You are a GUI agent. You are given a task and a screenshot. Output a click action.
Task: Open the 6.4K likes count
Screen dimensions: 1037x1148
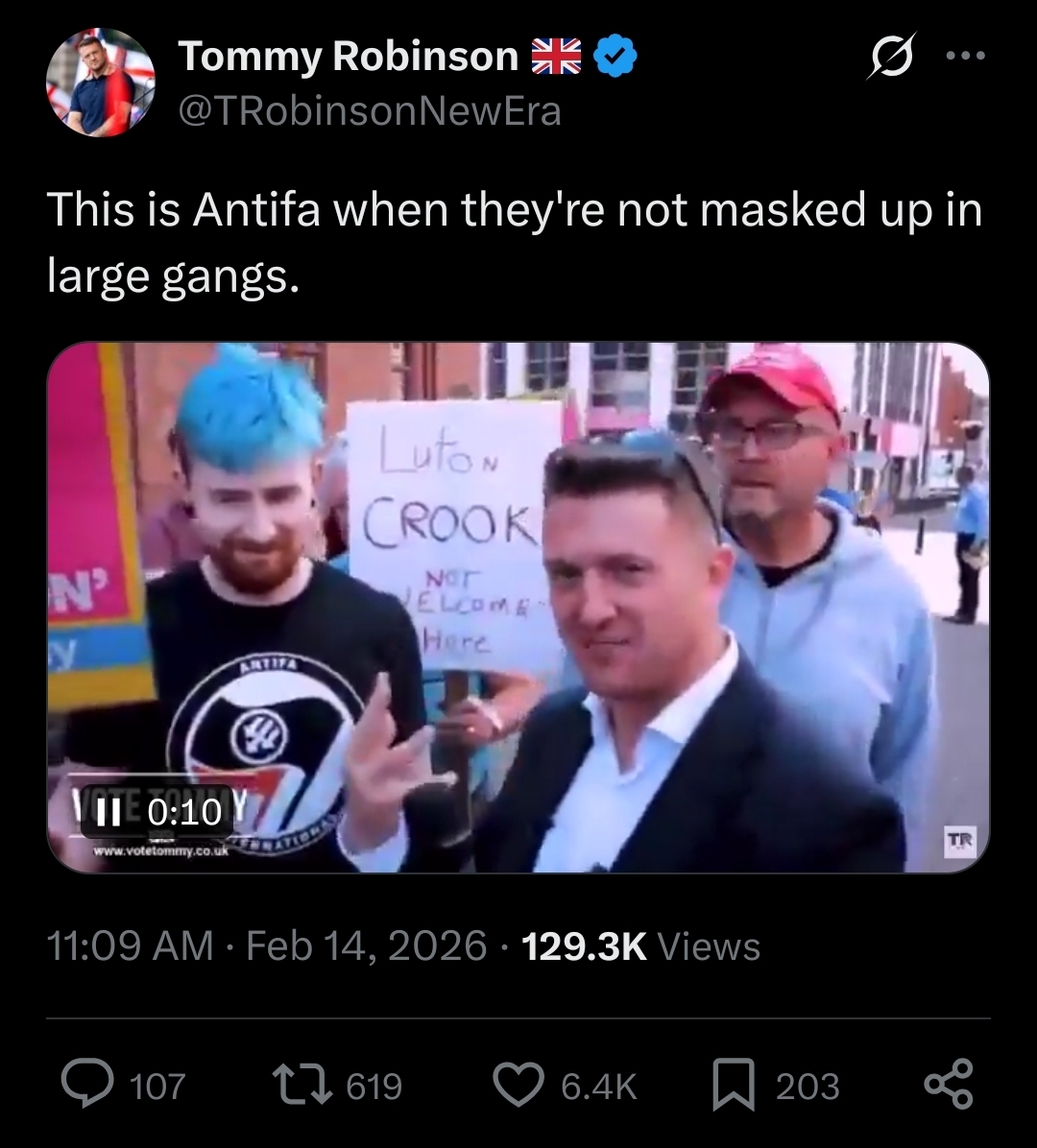pos(599,1086)
